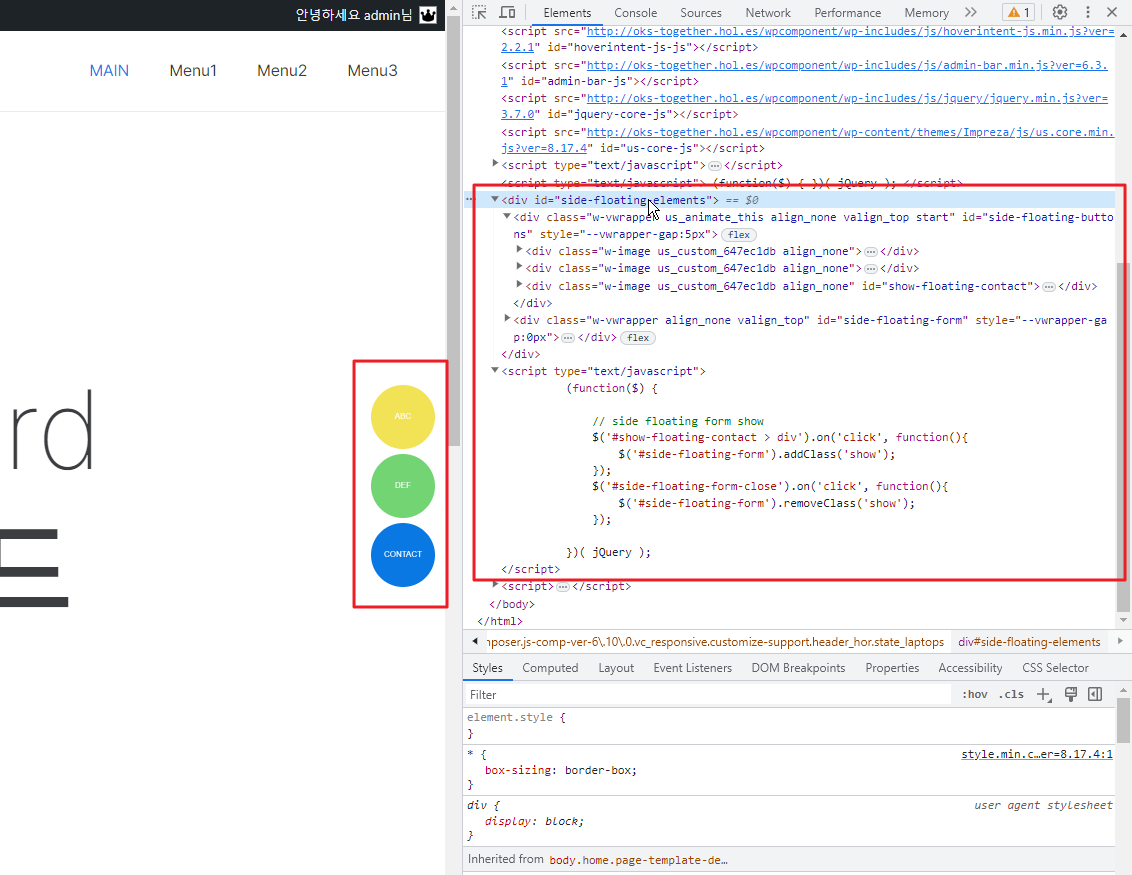The image size is (1132, 875).
Task: Switch to the Console tab
Action: tap(635, 13)
